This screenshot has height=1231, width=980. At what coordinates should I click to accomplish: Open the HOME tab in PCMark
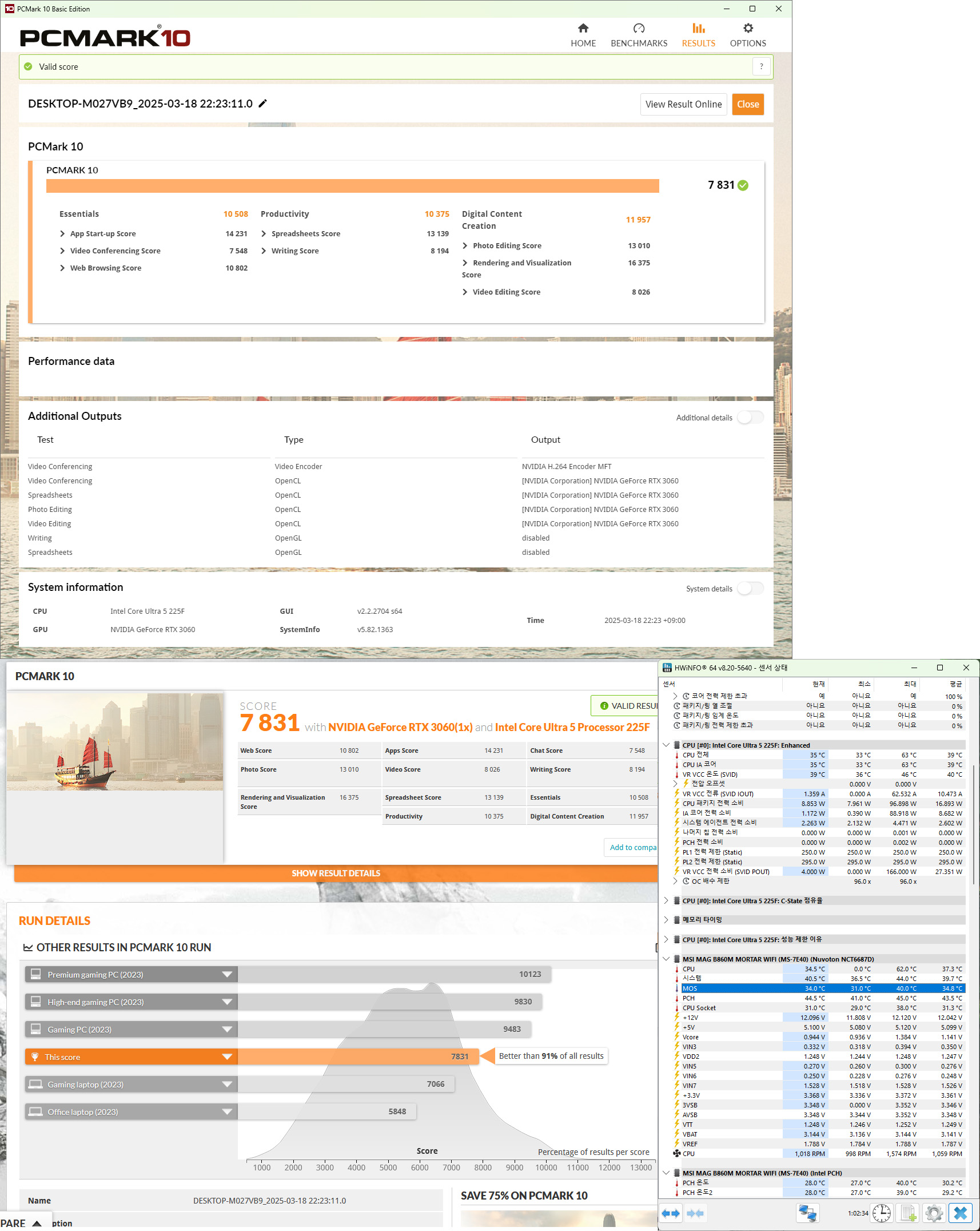tap(583, 35)
